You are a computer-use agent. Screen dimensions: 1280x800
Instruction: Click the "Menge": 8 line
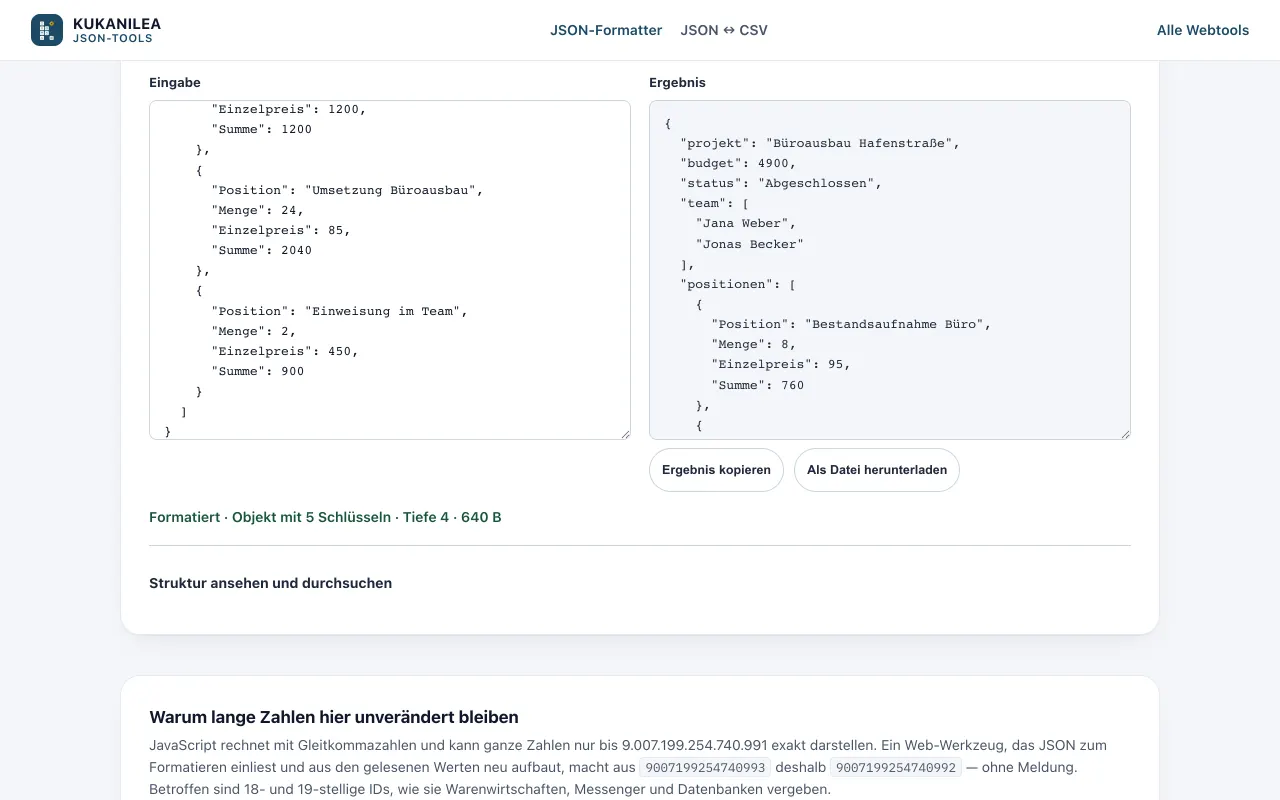[x=754, y=344]
